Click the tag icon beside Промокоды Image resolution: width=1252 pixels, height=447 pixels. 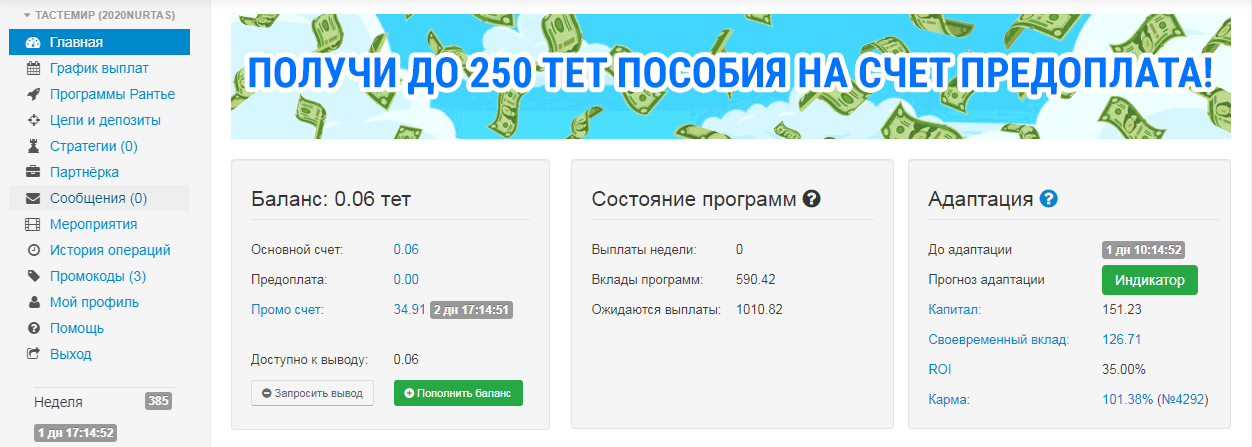pos(33,276)
